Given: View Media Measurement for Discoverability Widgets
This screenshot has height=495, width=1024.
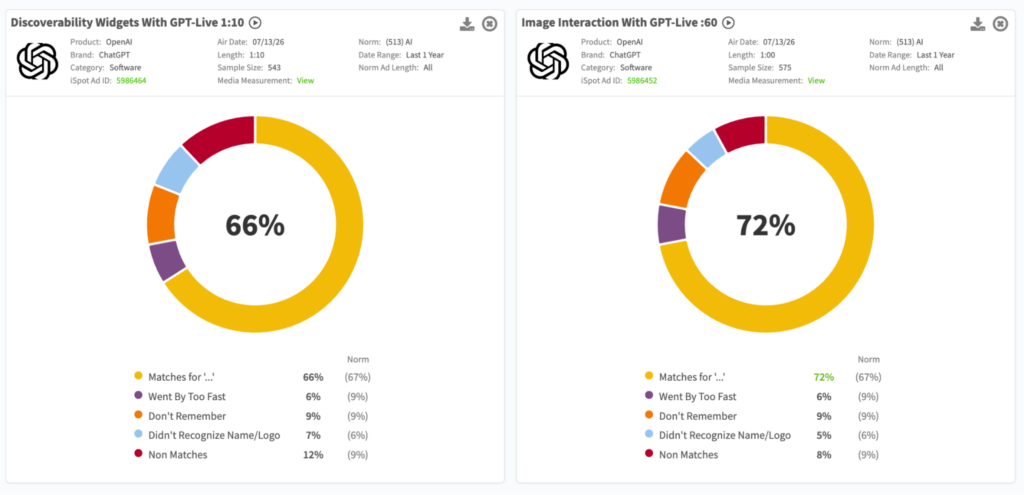Looking at the screenshot, I should click(306, 80).
